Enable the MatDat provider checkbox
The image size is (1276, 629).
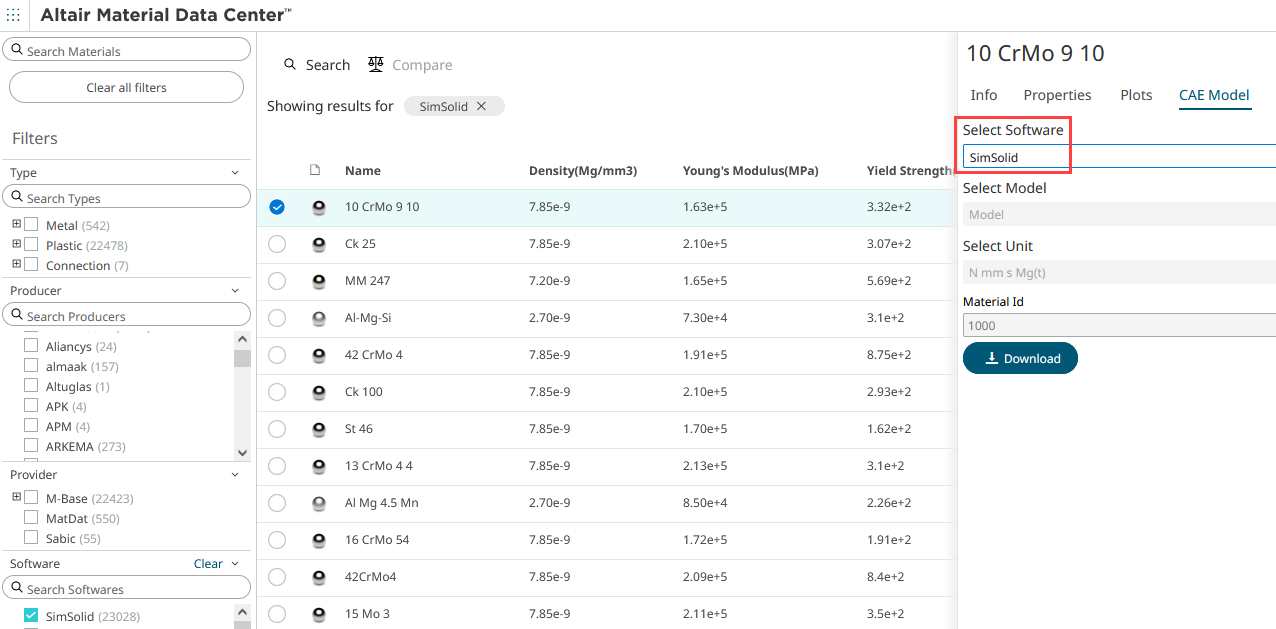coord(32,518)
